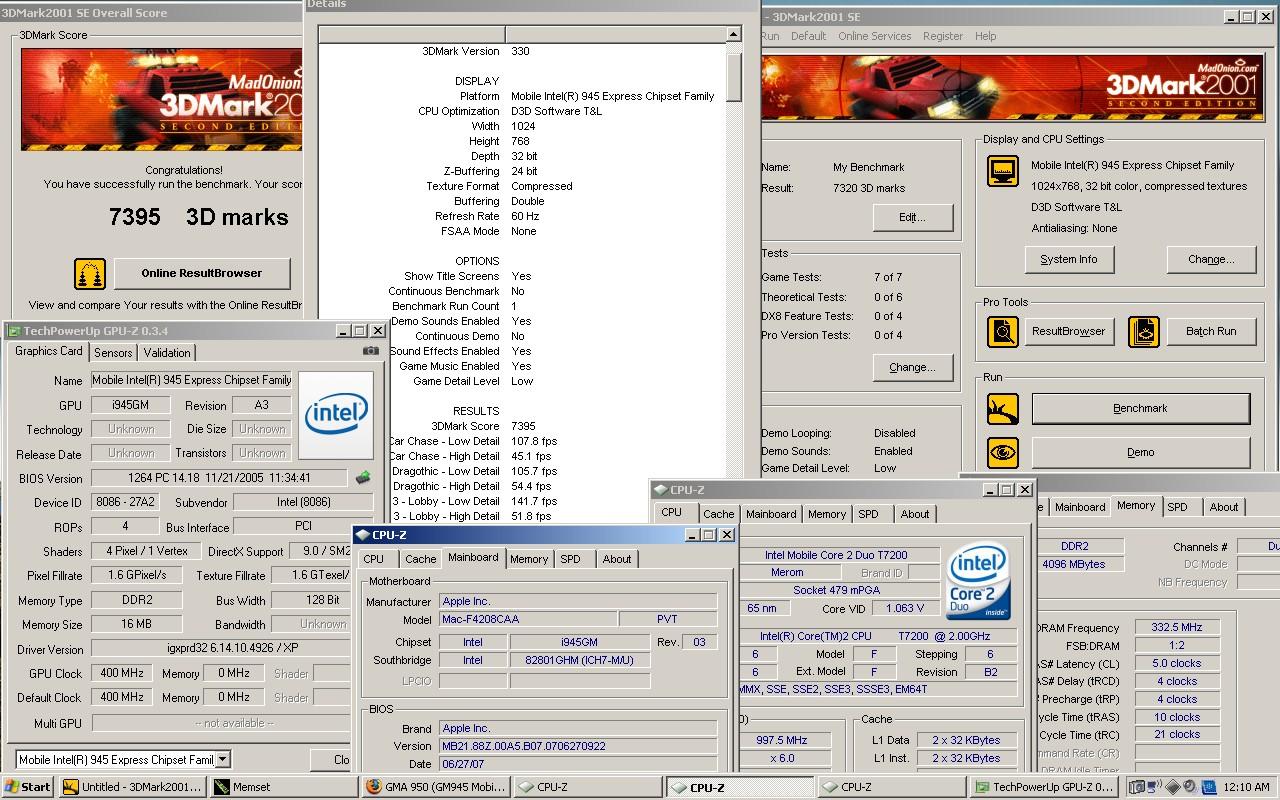
Task: Open the Register menu in 3DMark
Action: [943, 36]
